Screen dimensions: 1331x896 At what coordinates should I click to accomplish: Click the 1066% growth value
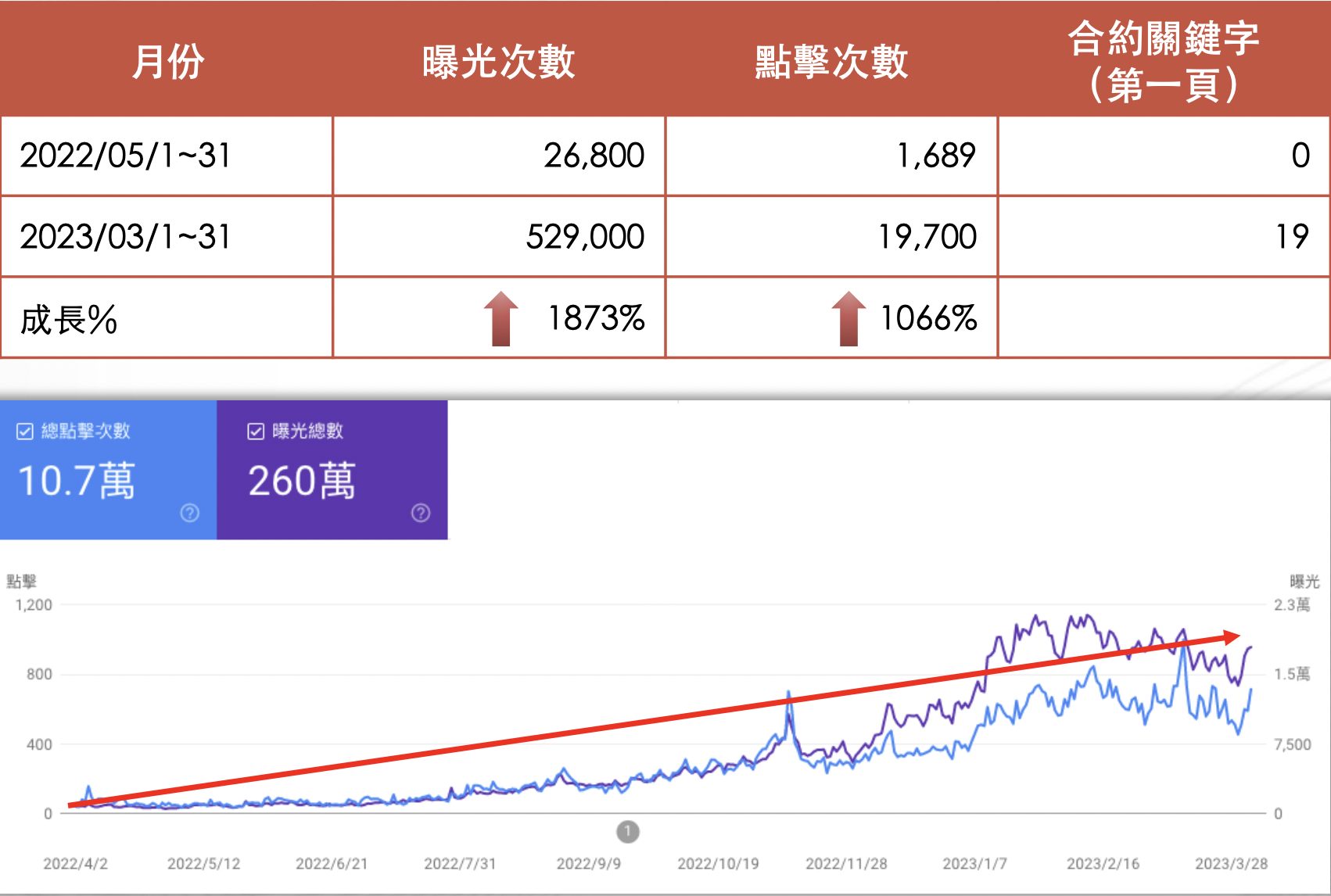pyautogui.click(x=929, y=318)
